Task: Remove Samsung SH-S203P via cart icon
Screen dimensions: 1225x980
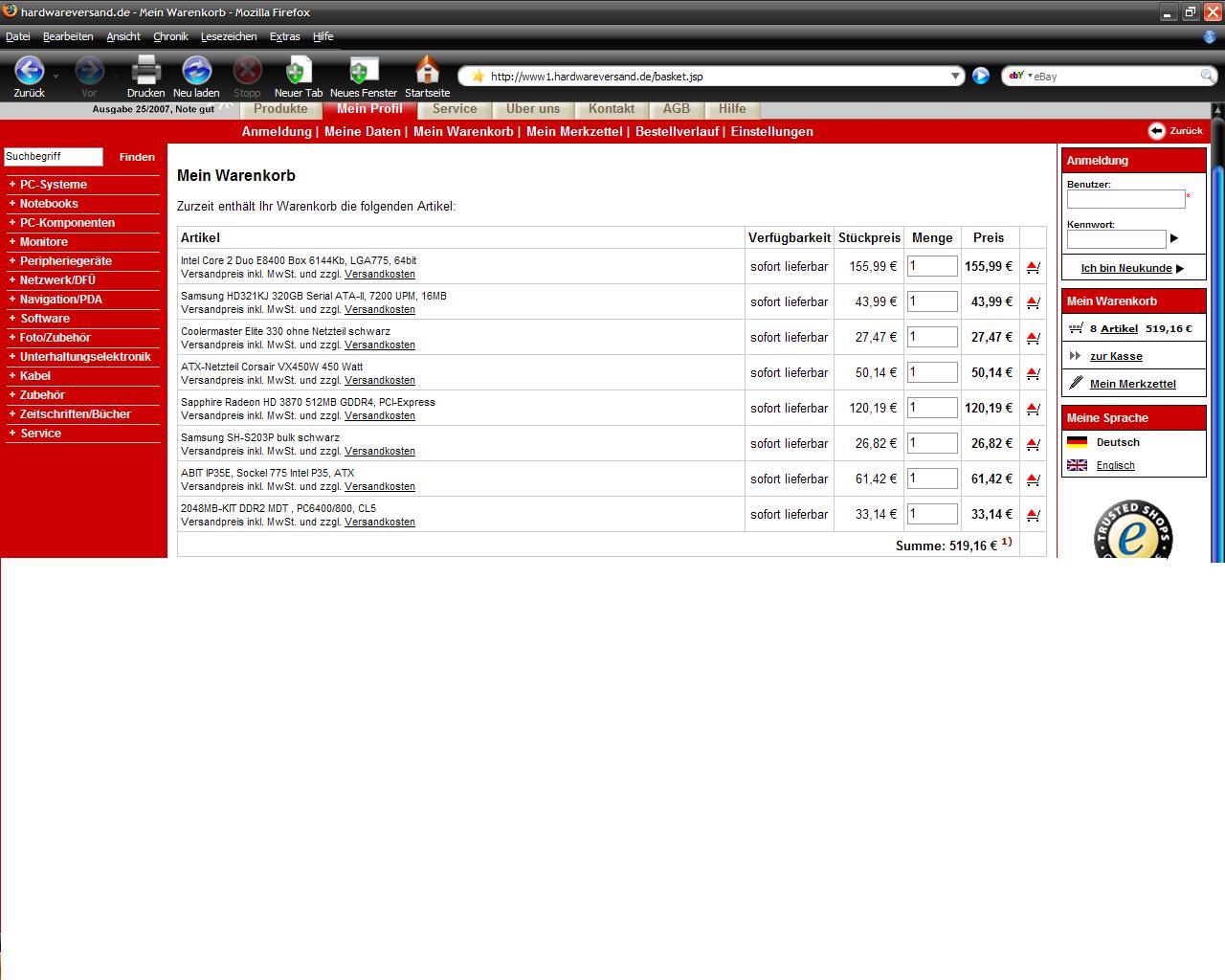Action: 1033,444
